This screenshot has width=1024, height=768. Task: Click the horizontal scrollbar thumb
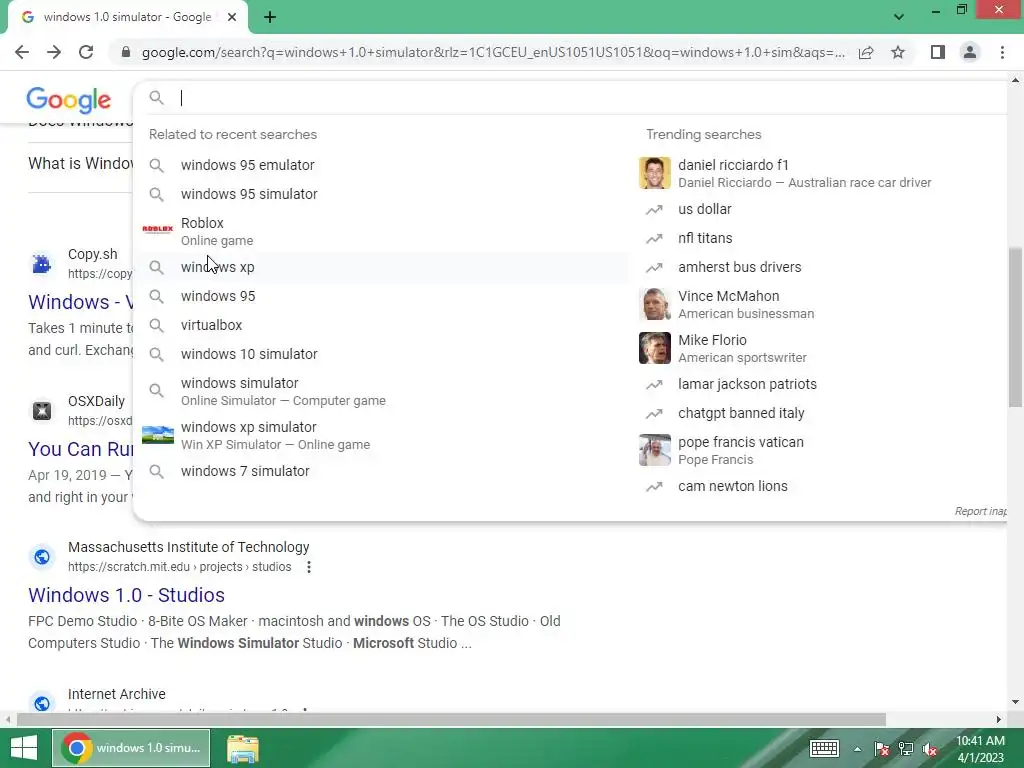(x=451, y=719)
